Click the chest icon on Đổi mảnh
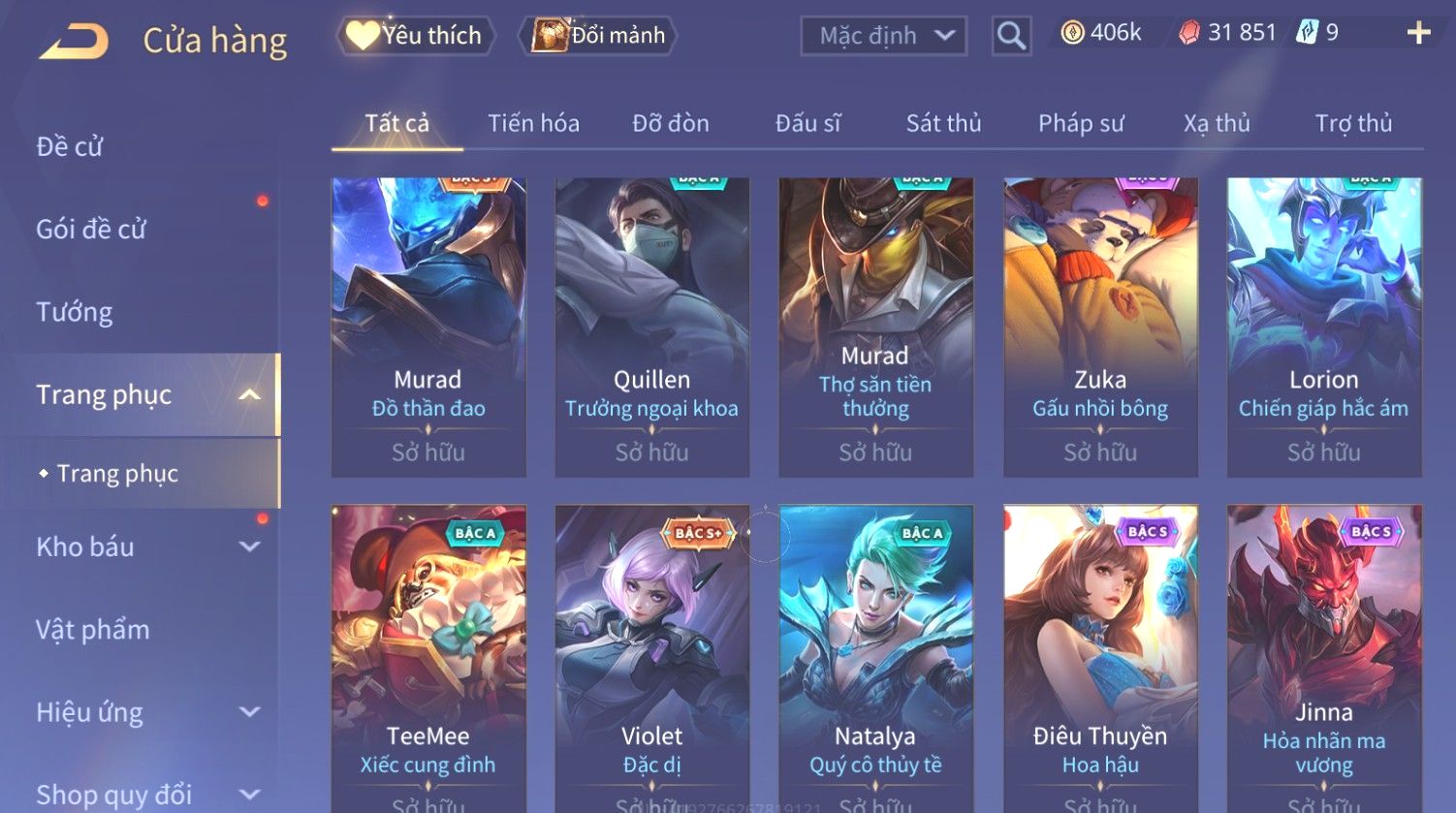1456x813 pixels. point(550,35)
